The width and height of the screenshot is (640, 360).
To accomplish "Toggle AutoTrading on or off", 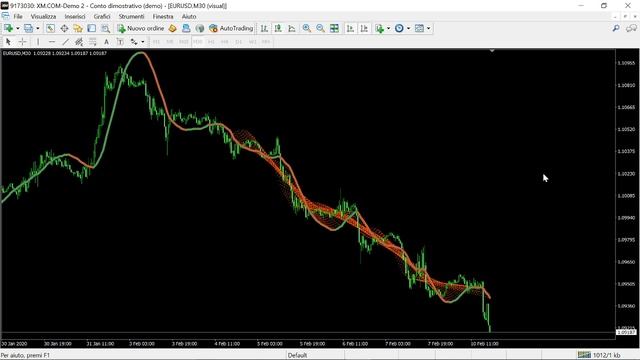I will click(231, 28).
